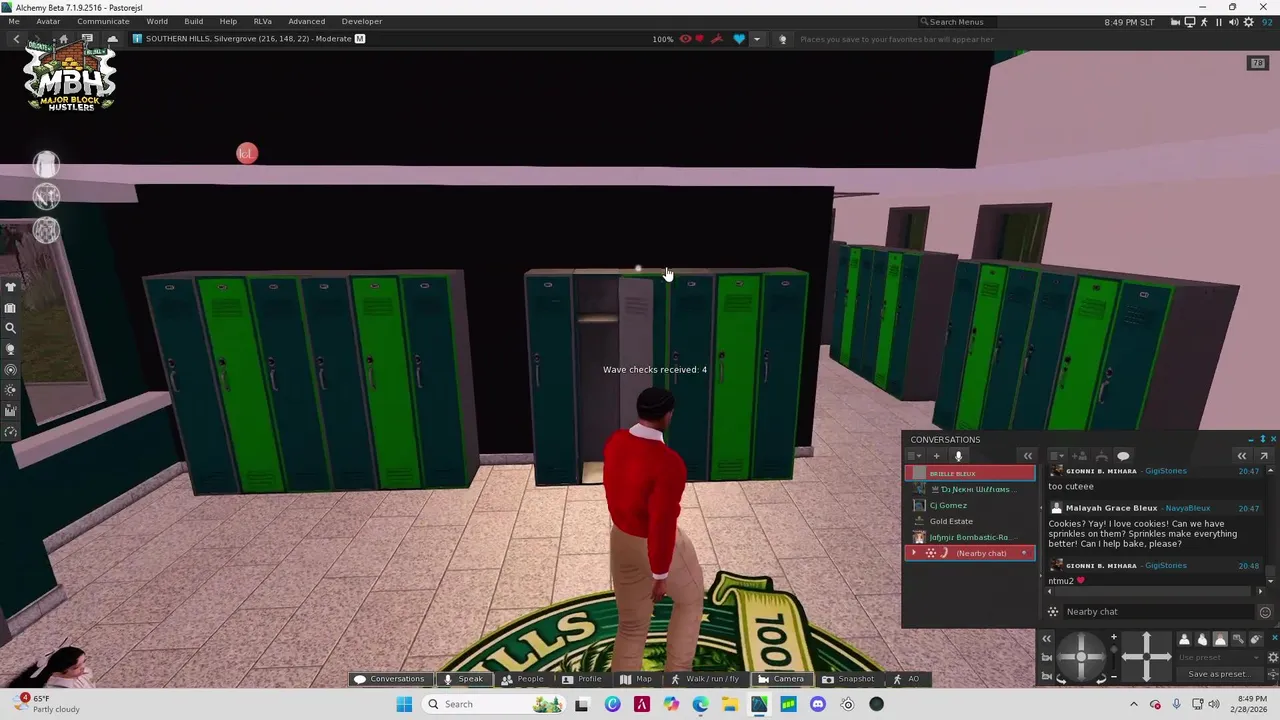This screenshot has height=720, width=1280.
Task: Open the Help menu
Action: pos(228,21)
